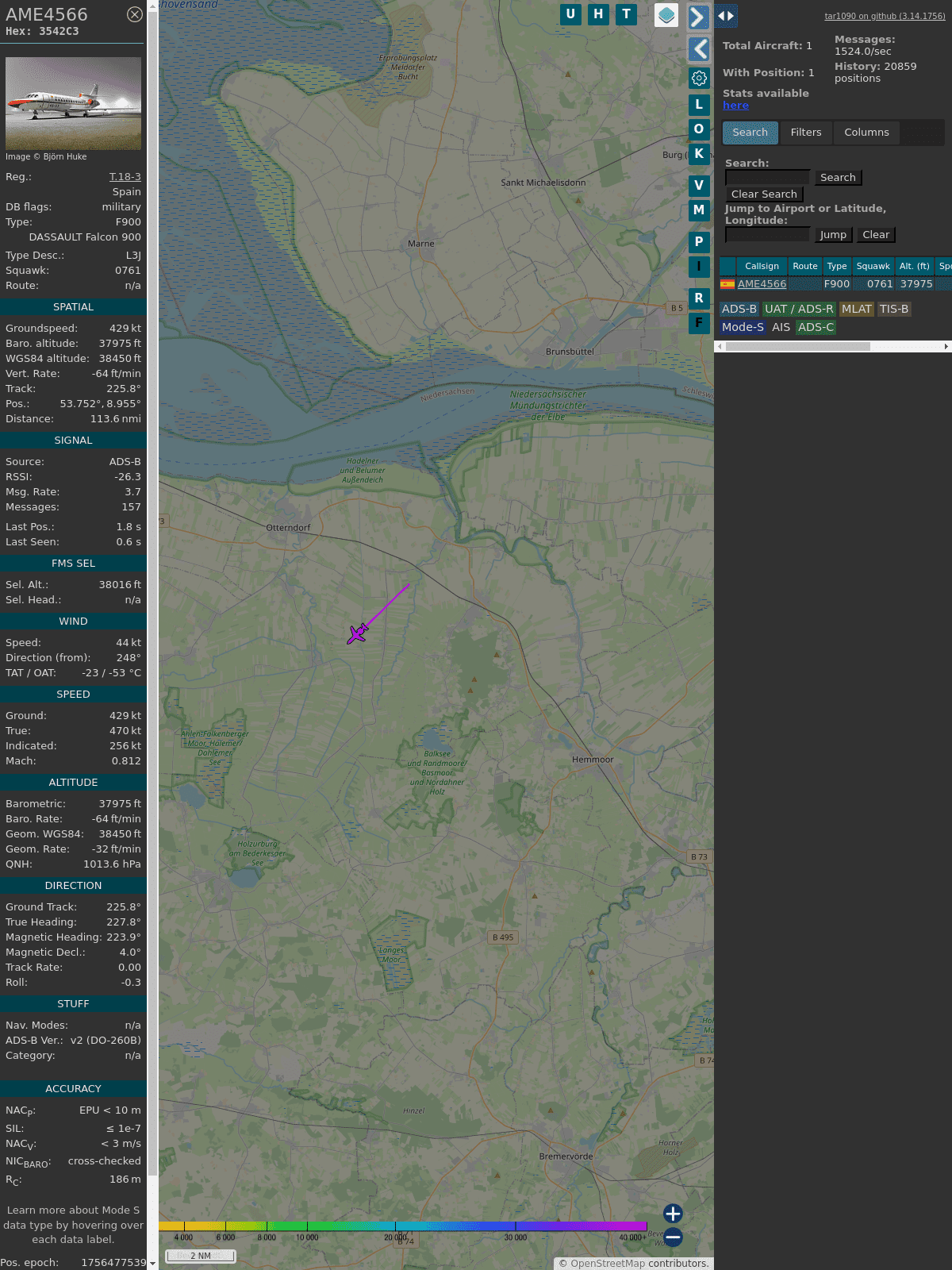
Task: Focus the Jump to Airport input field
Action: point(767,235)
